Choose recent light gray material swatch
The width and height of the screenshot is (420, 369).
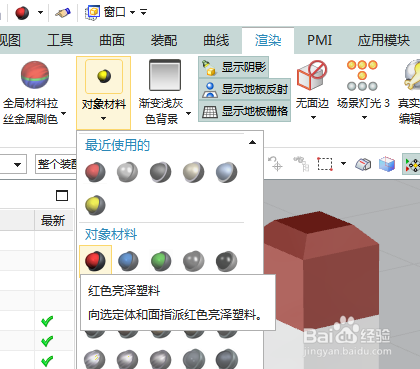point(127,172)
